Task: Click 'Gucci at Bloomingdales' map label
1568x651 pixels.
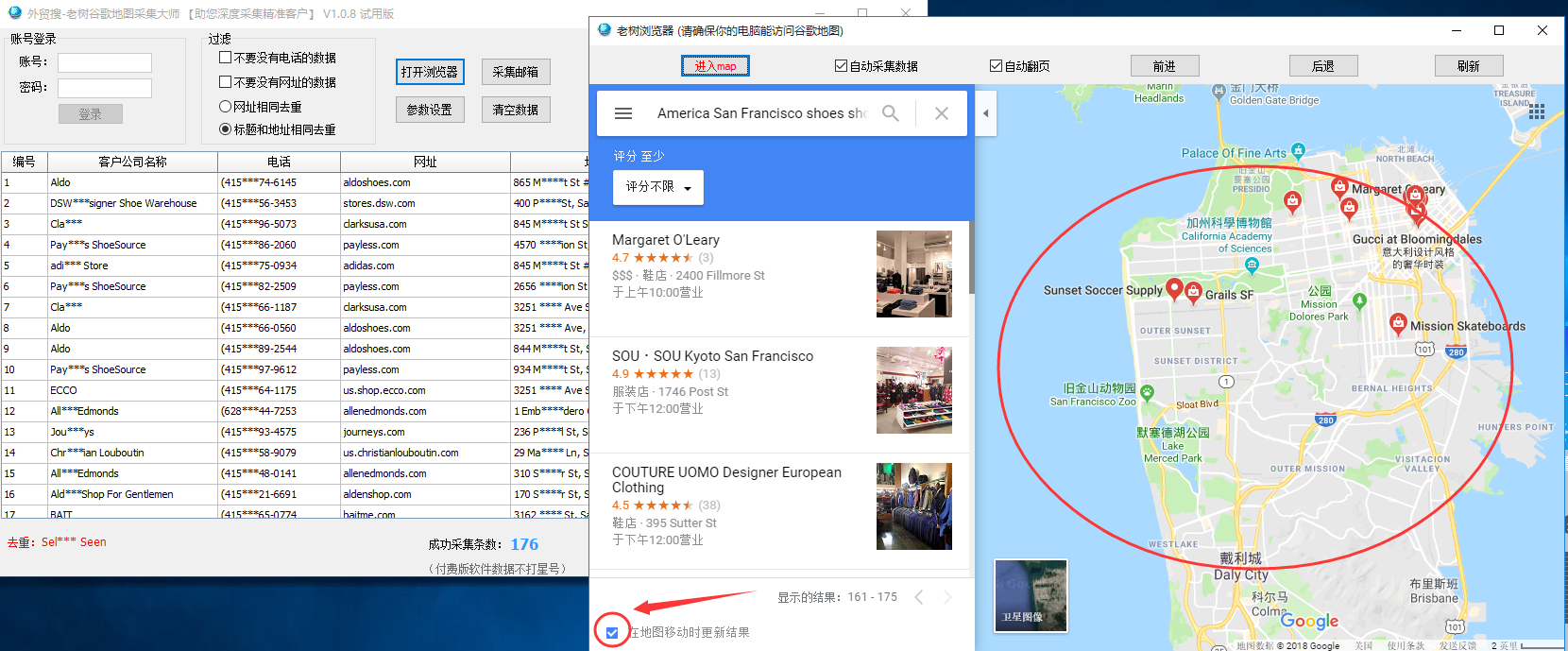Action: [x=1417, y=239]
